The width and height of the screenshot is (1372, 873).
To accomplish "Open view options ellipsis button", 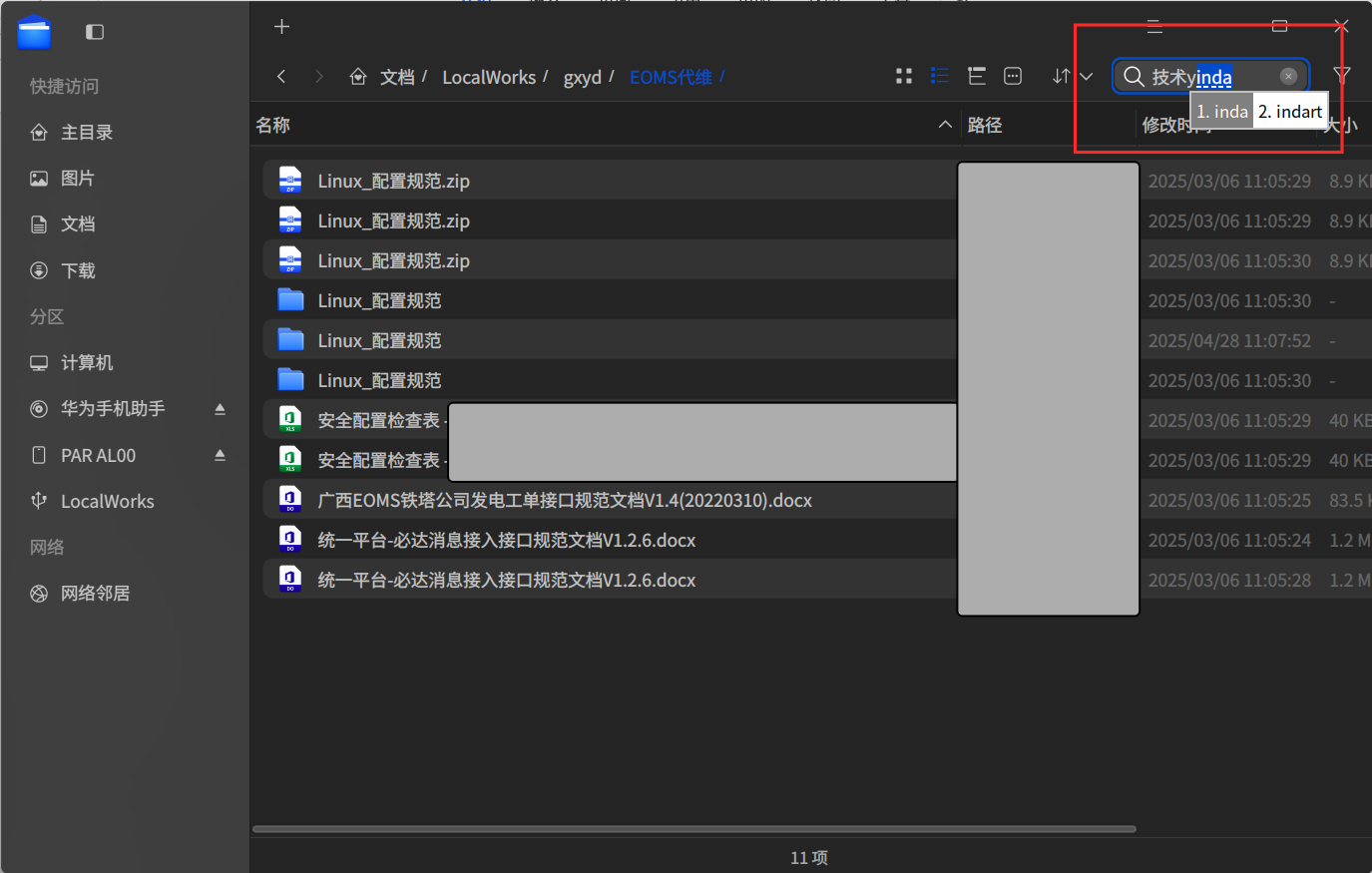I will pyautogui.click(x=1013, y=76).
